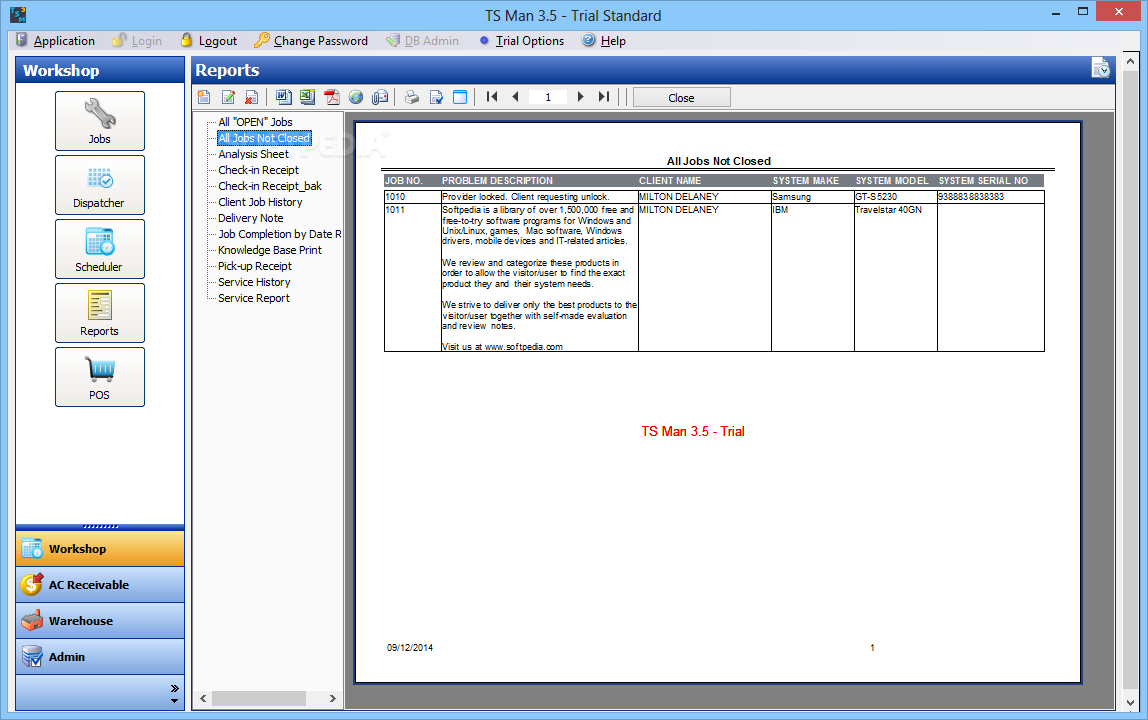Open page setup icon with checkmark
The width and height of the screenshot is (1148, 720).
(x=436, y=97)
